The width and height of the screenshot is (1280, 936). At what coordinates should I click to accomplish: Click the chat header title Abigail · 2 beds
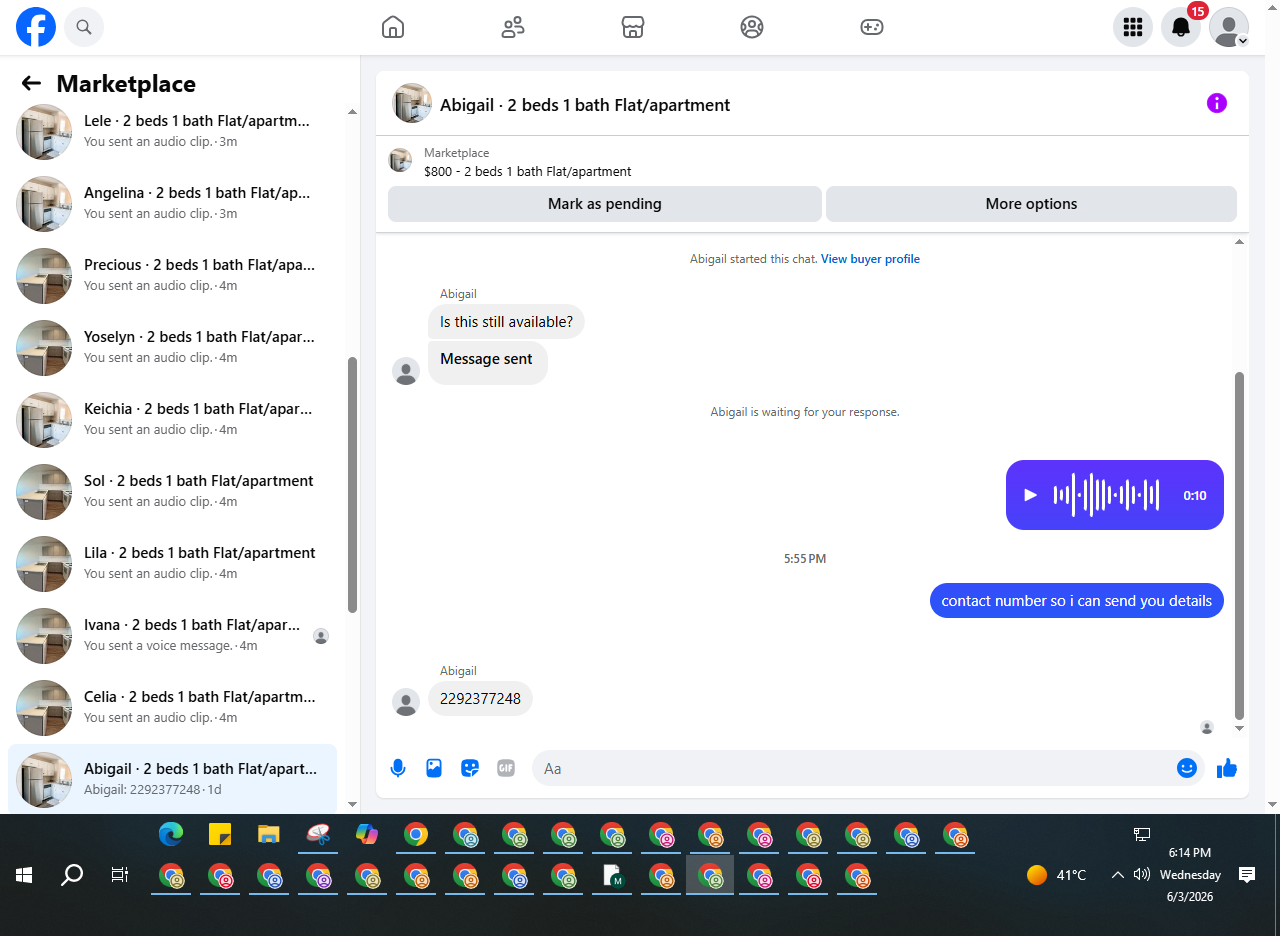(585, 105)
